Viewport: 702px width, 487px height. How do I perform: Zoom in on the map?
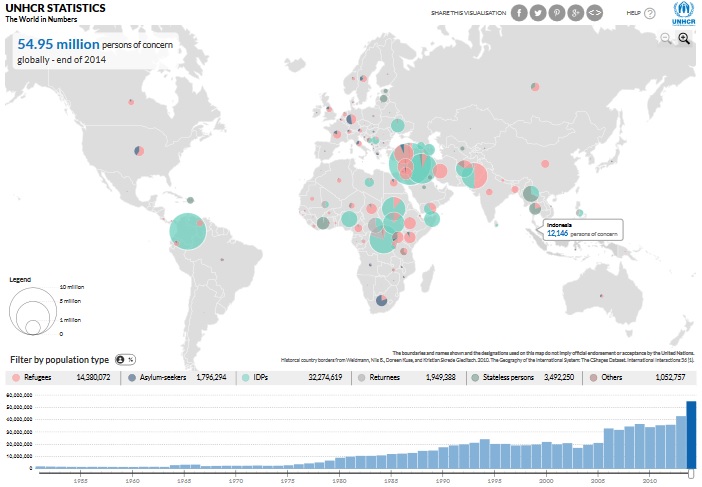click(x=685, y=38)
